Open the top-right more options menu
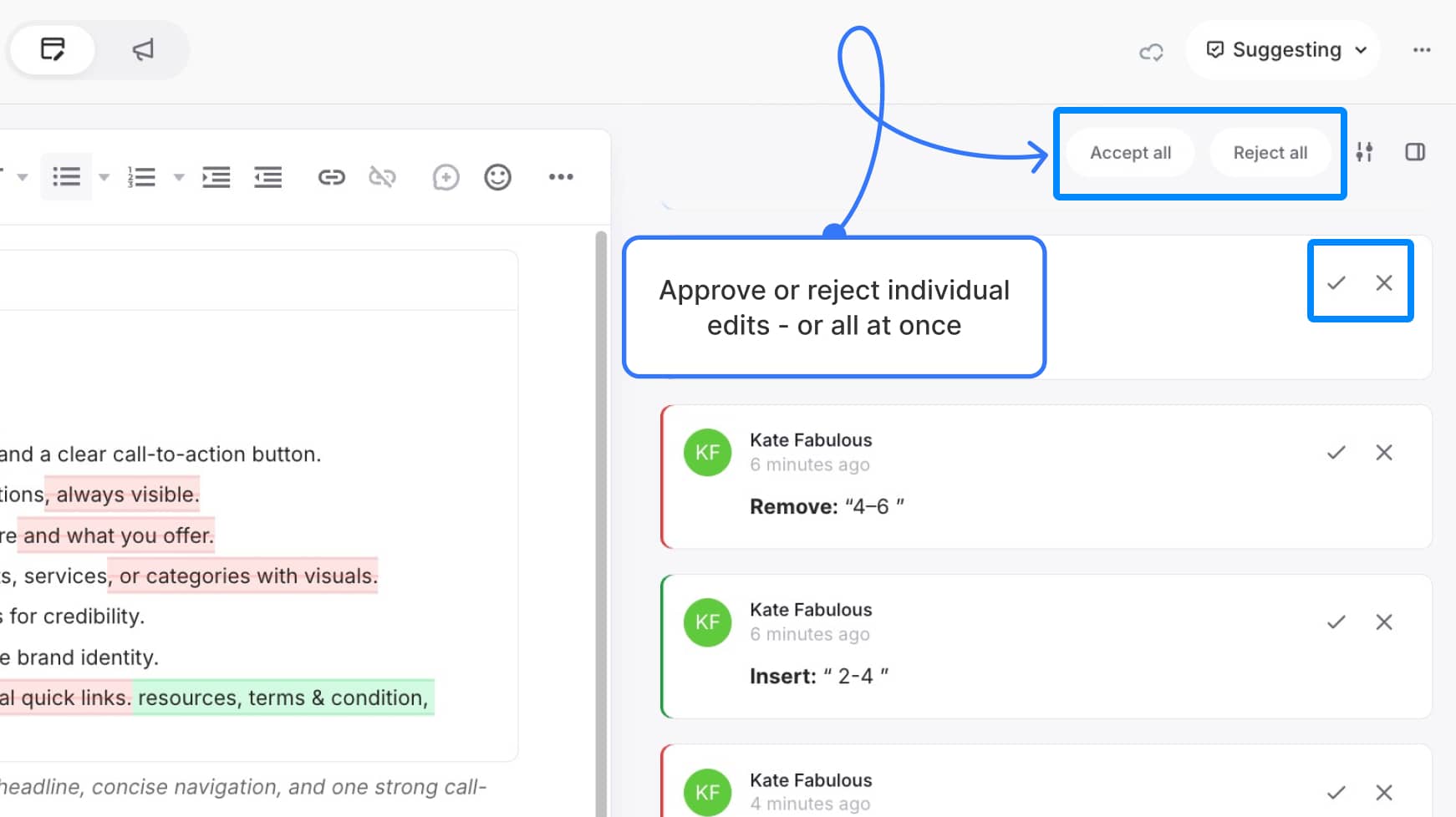Image resolution: width=1456 pixels, height=817 pixels. coord(1422,50)
